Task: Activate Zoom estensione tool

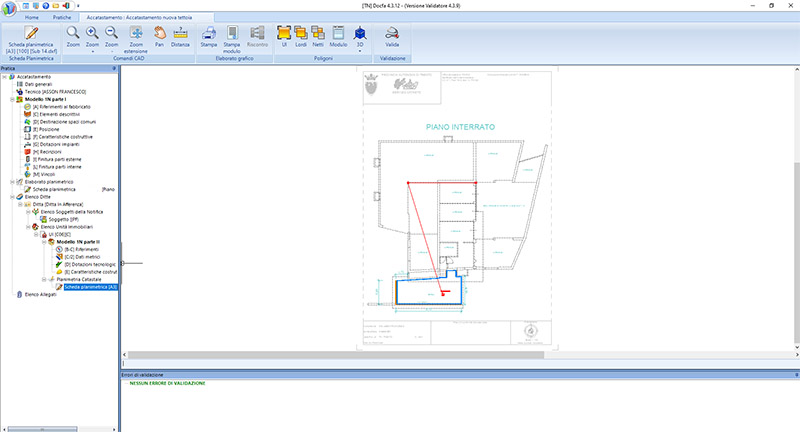Action: coord(136,39)
